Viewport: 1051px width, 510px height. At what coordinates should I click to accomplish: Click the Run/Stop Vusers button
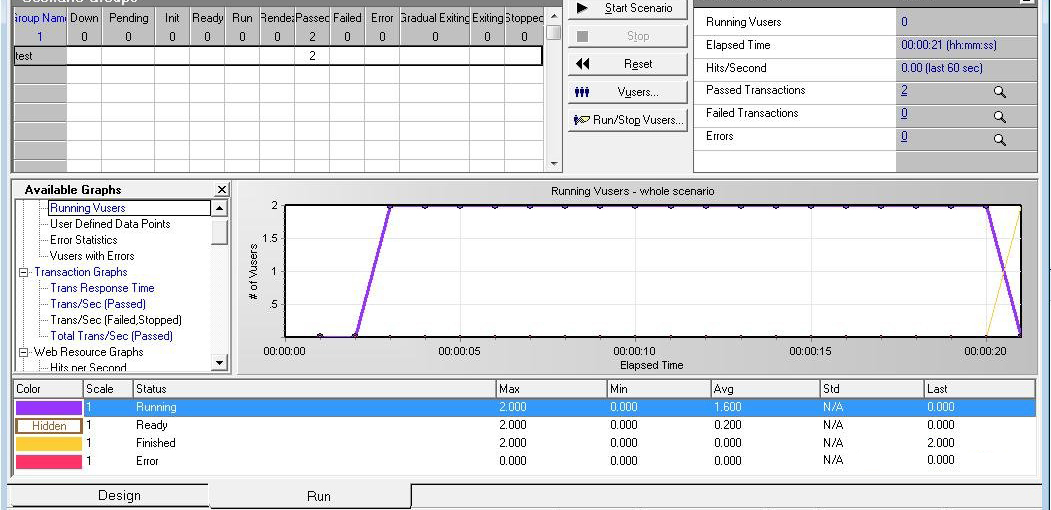point(627,120)
